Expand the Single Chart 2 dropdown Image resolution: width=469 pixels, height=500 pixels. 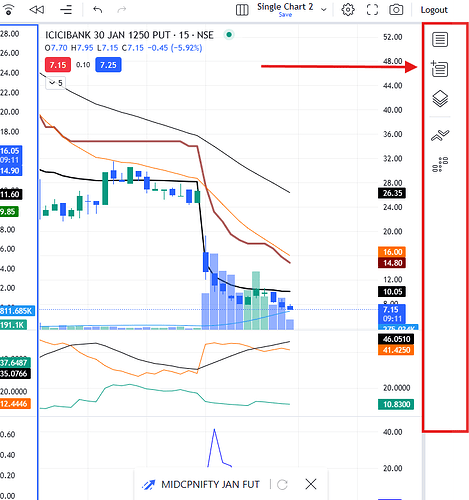324,10
